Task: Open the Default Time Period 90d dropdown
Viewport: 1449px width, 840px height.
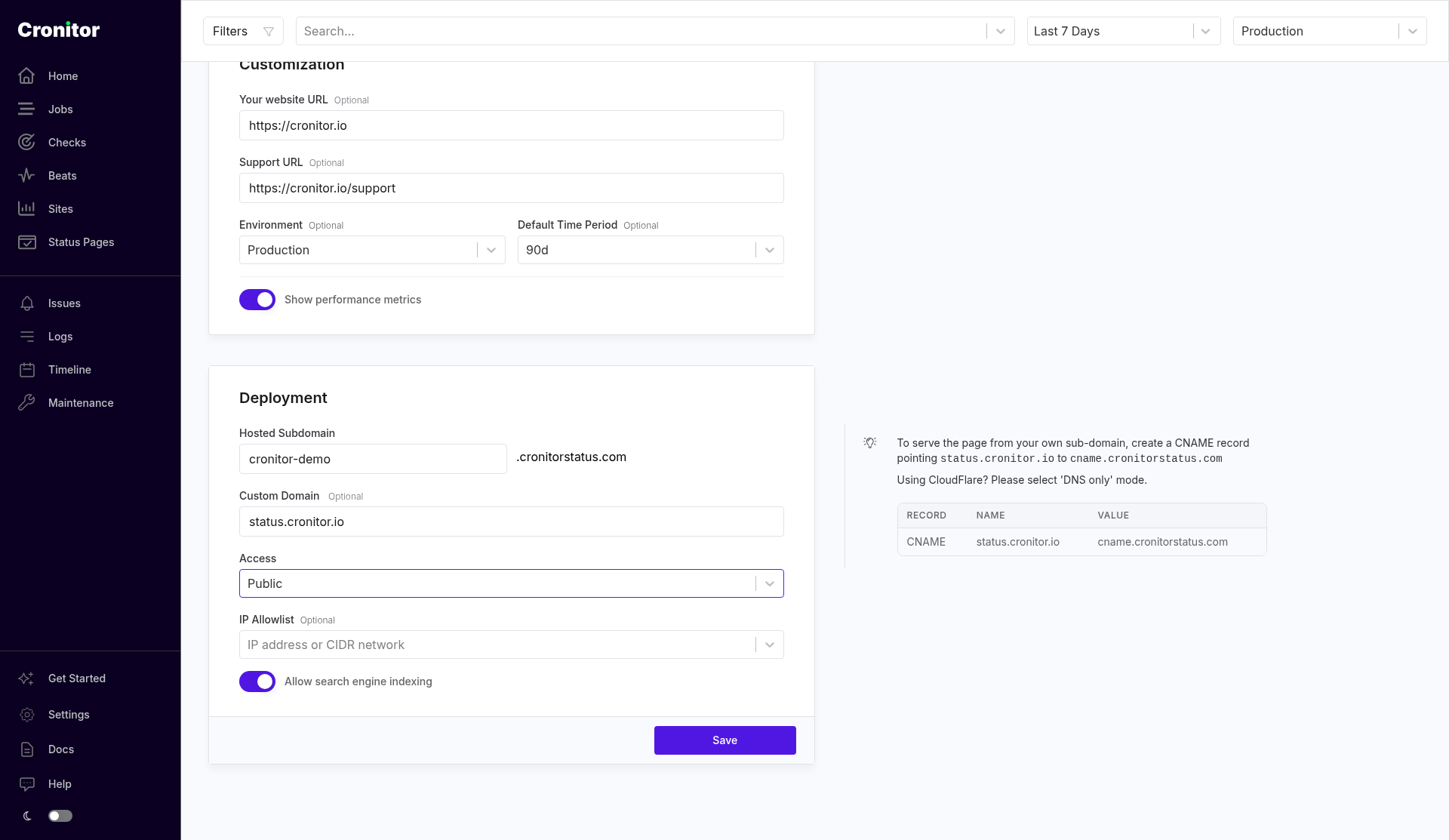Action: click(651, 250)
